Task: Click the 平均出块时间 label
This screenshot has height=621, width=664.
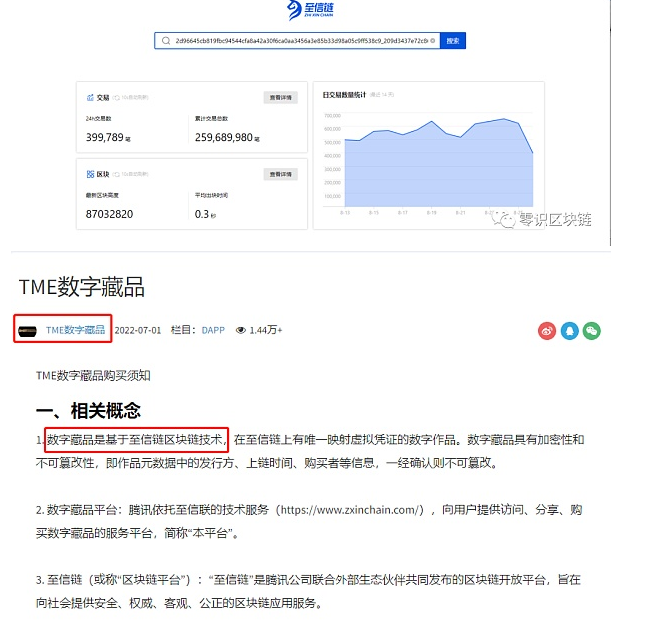Action: click(211, 195)
